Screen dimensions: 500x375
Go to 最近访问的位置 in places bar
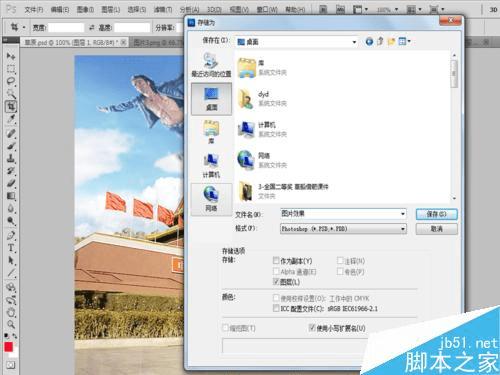click(x=211, y=65)
